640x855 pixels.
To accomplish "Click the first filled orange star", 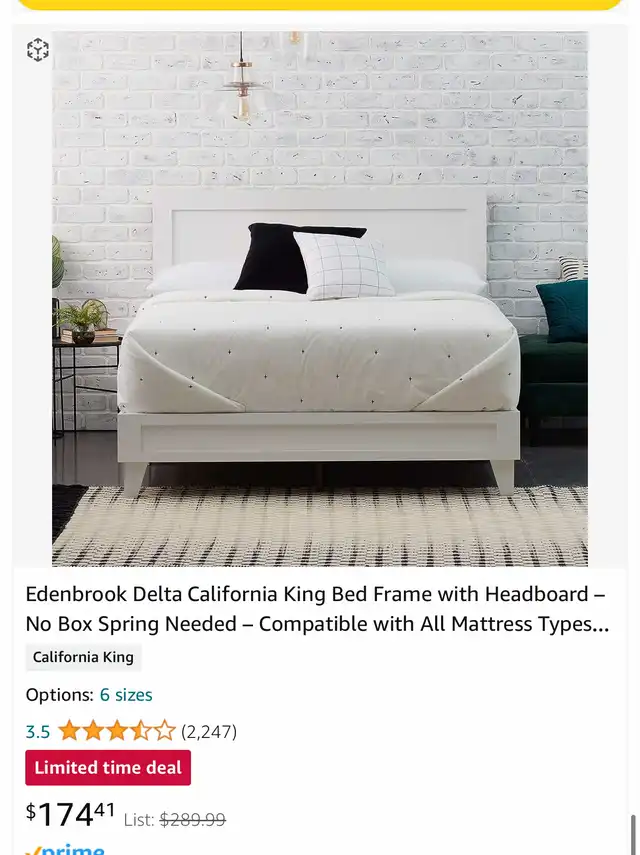I will pos(69,731).
